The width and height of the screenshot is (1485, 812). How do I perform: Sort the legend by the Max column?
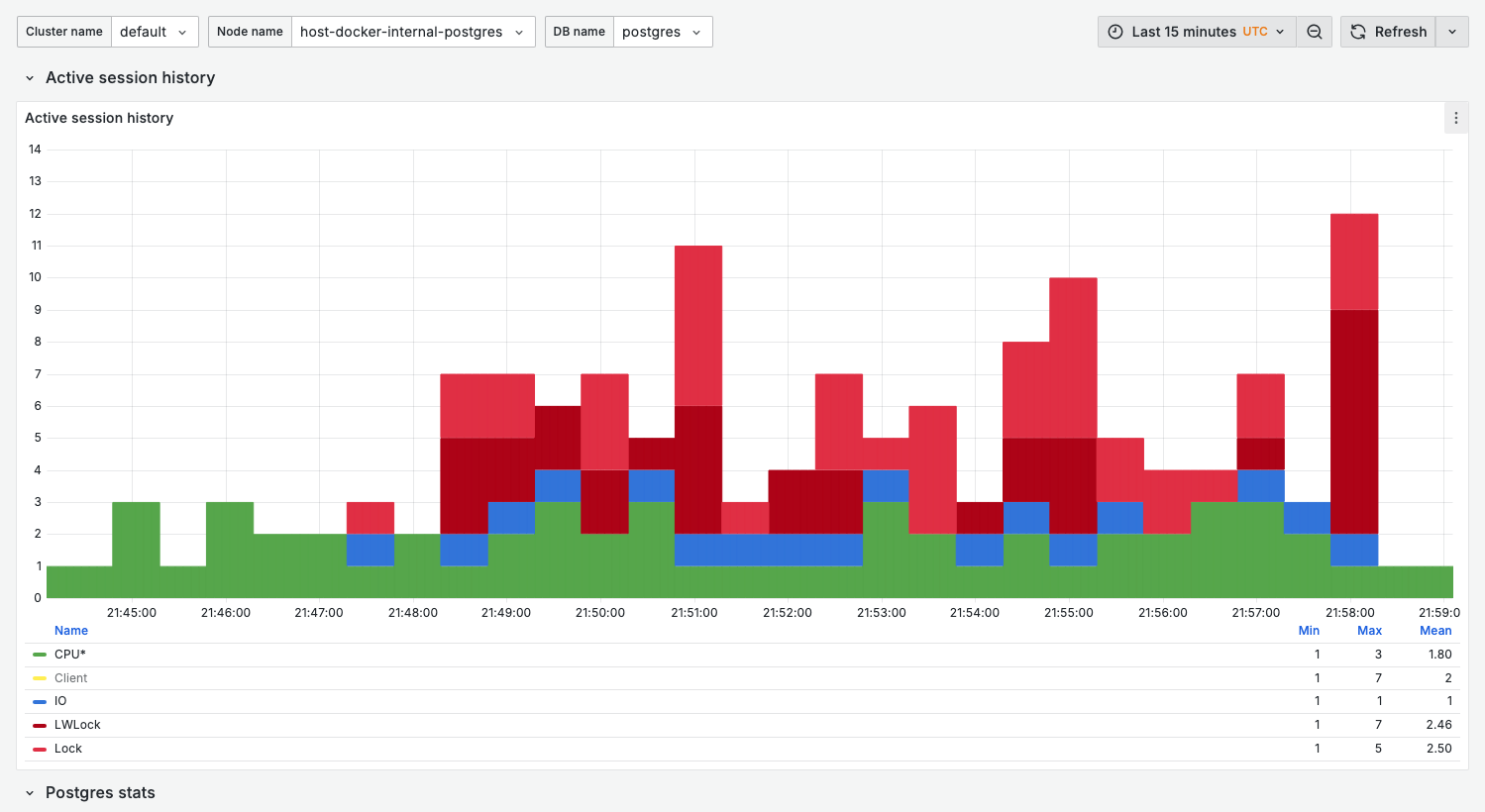click(x=1369, y=630)
